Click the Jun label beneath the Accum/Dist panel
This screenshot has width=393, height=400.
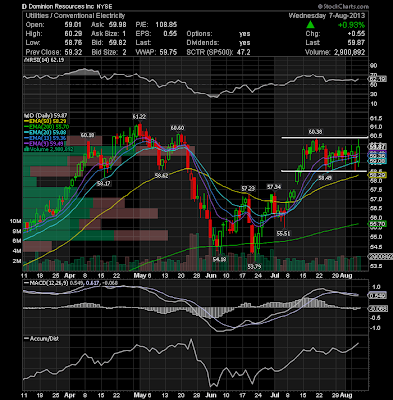[211, 395]
